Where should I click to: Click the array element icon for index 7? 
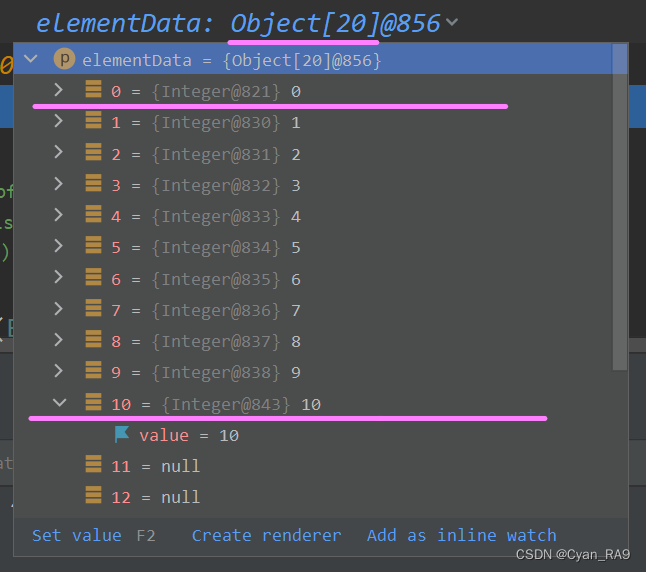pos(94,308)
